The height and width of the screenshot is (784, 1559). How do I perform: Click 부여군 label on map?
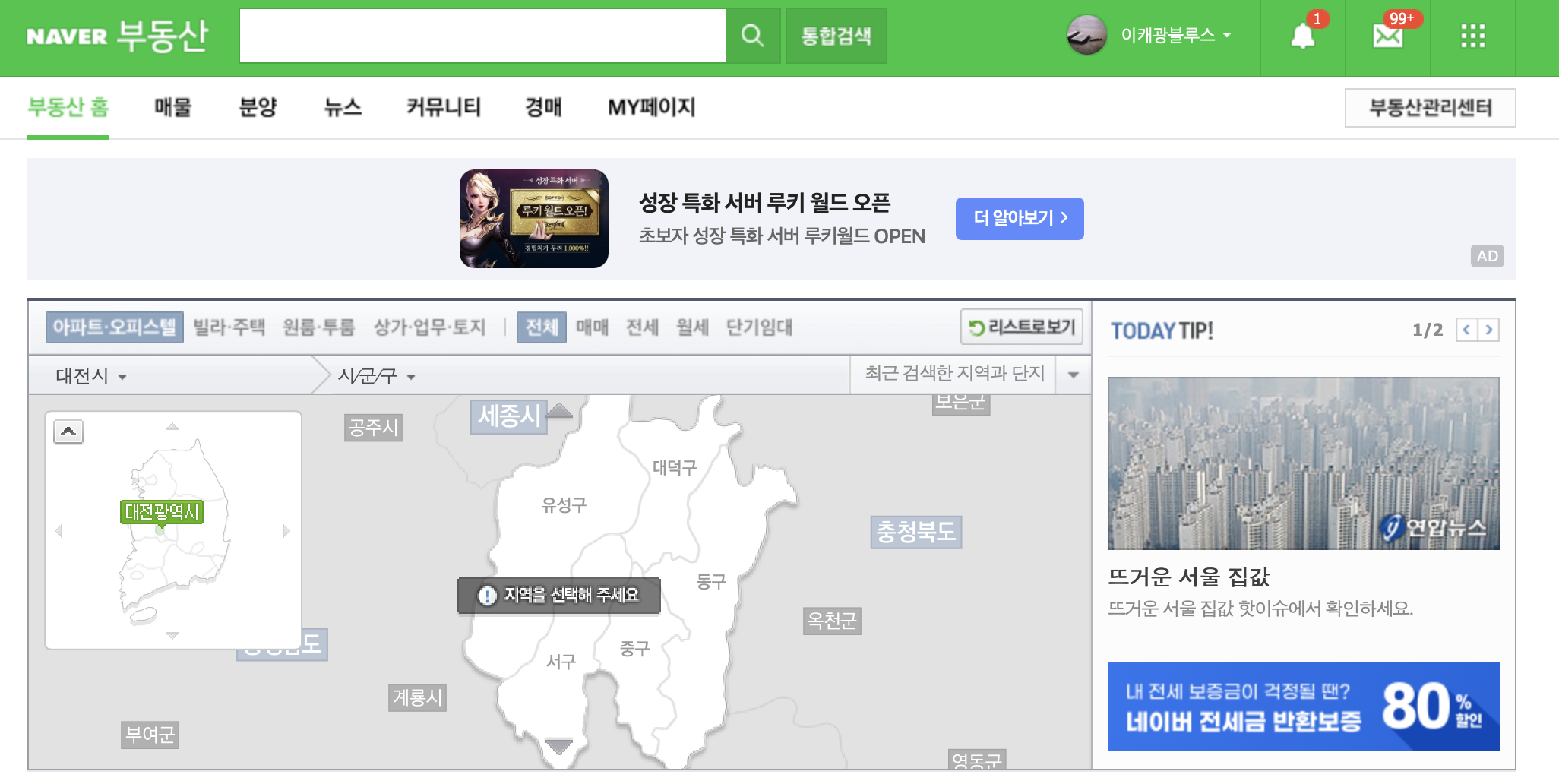click(150, 735)
